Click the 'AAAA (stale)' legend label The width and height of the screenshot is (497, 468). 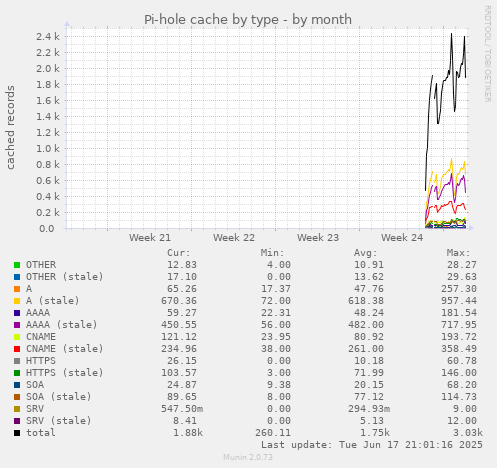(x=62, y=325)
